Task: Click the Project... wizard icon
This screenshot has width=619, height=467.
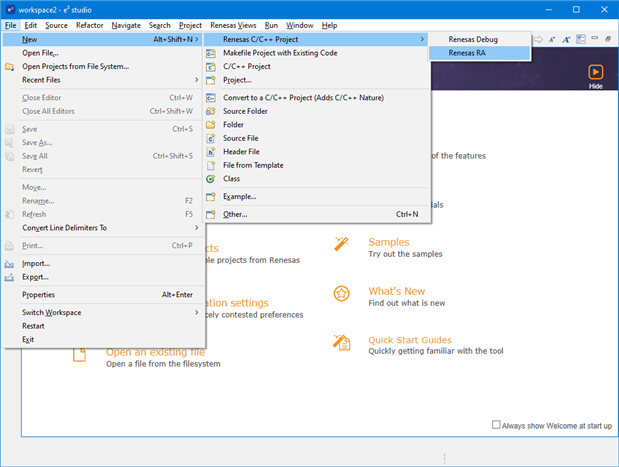Action: click(x=211, y=80)
